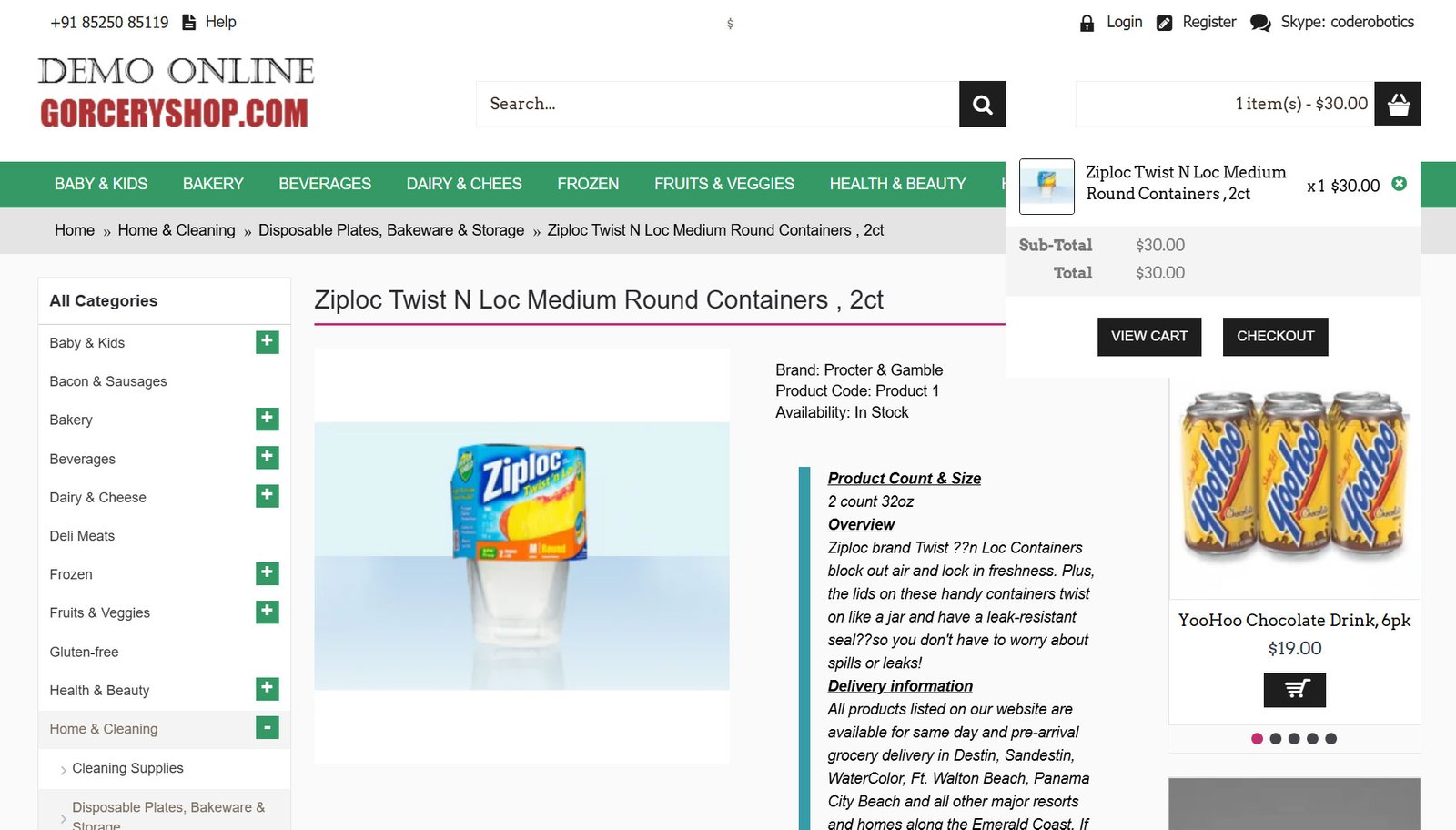Click the Frozen sidebar link
Screen dimensions: 1456x830
tap(71, 574)
